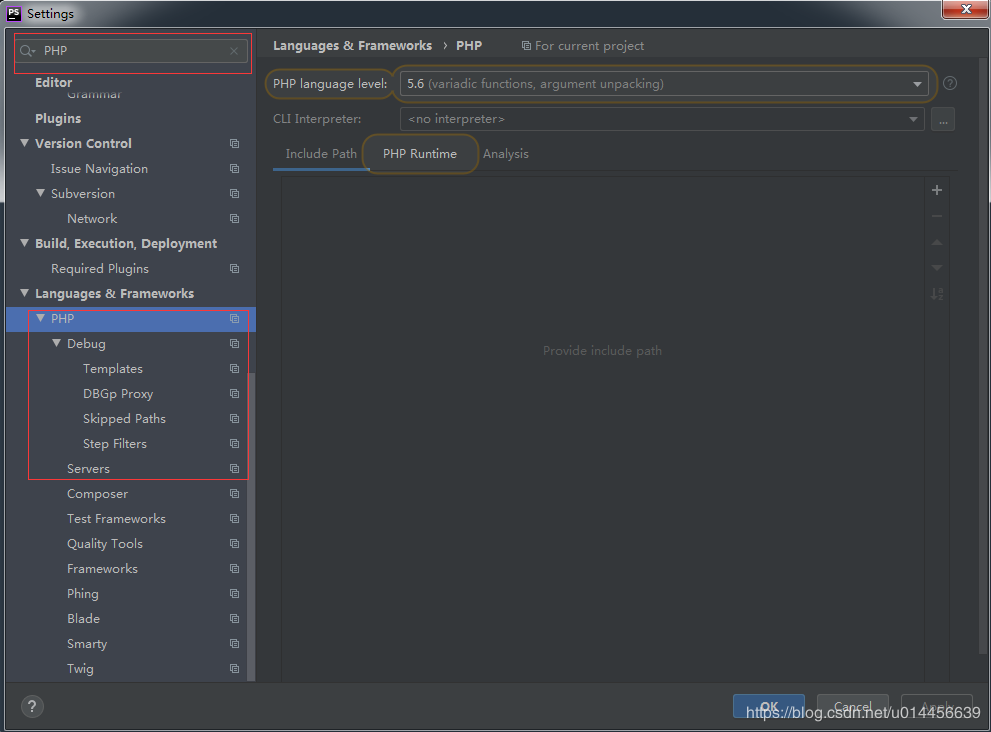Clear the PHP search field with X
The image size is (991, 732).
tap(234, 51)
